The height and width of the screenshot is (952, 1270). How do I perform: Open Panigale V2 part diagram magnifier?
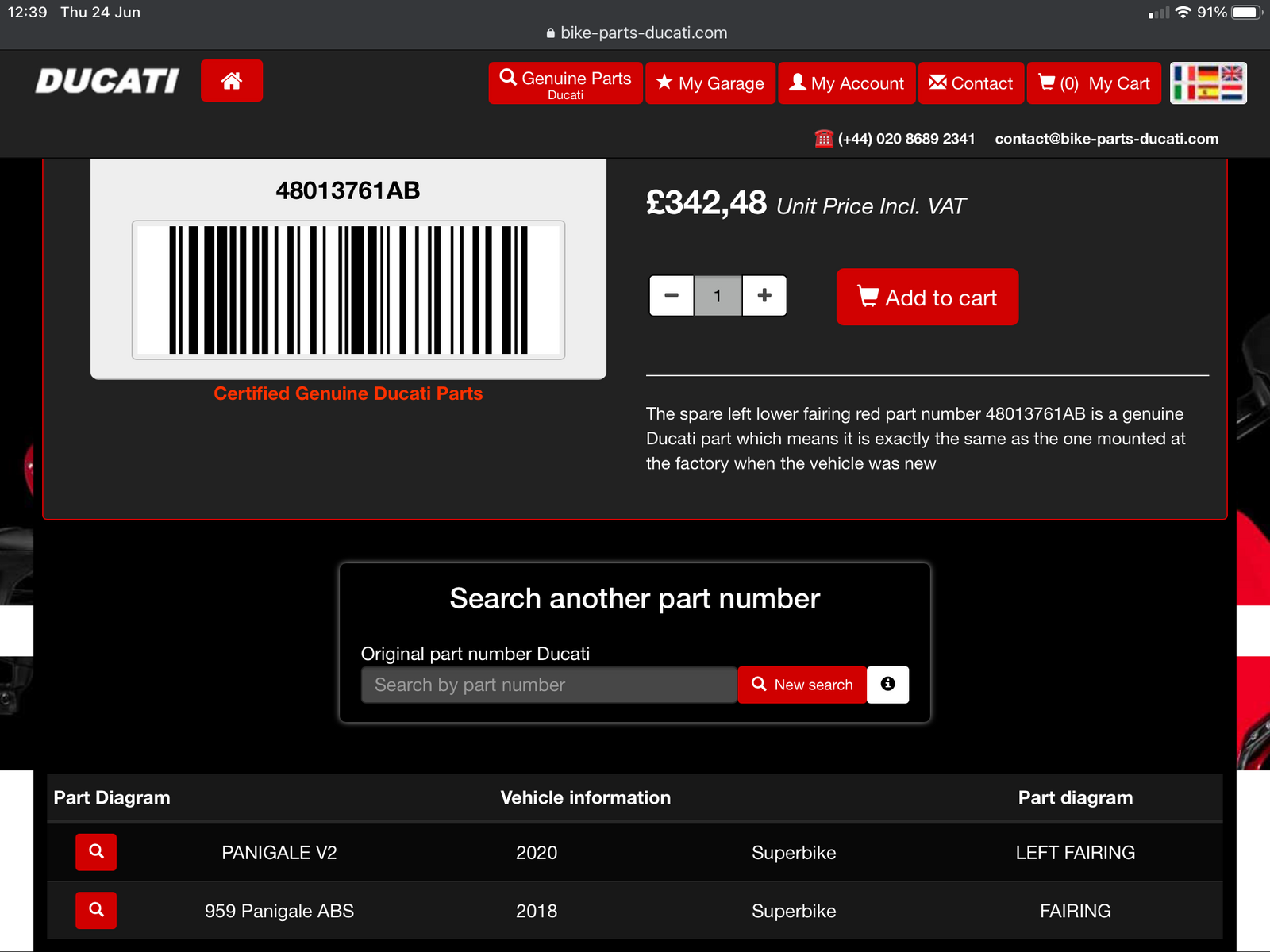(96, 852)
